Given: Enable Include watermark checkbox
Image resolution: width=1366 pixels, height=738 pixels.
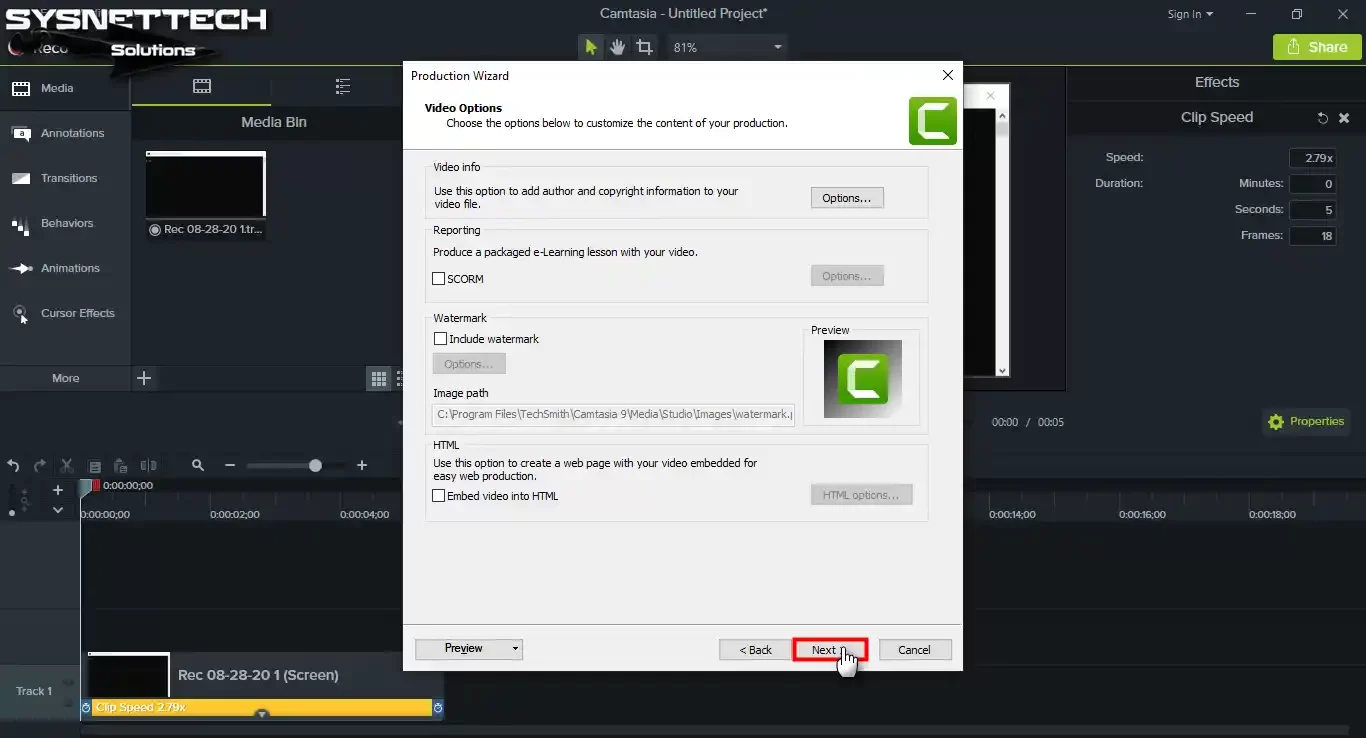Looking at the screenshot, I should click(x=440, y=339).
